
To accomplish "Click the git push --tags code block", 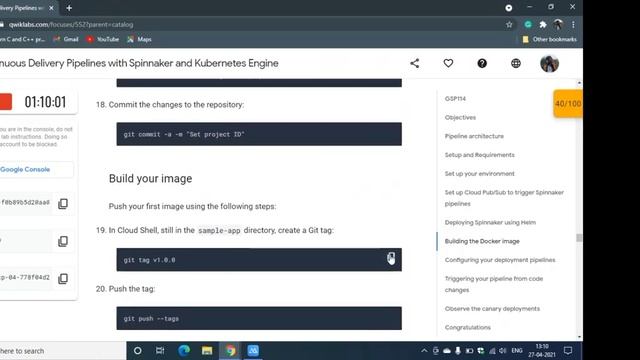I will click(259, 318).
